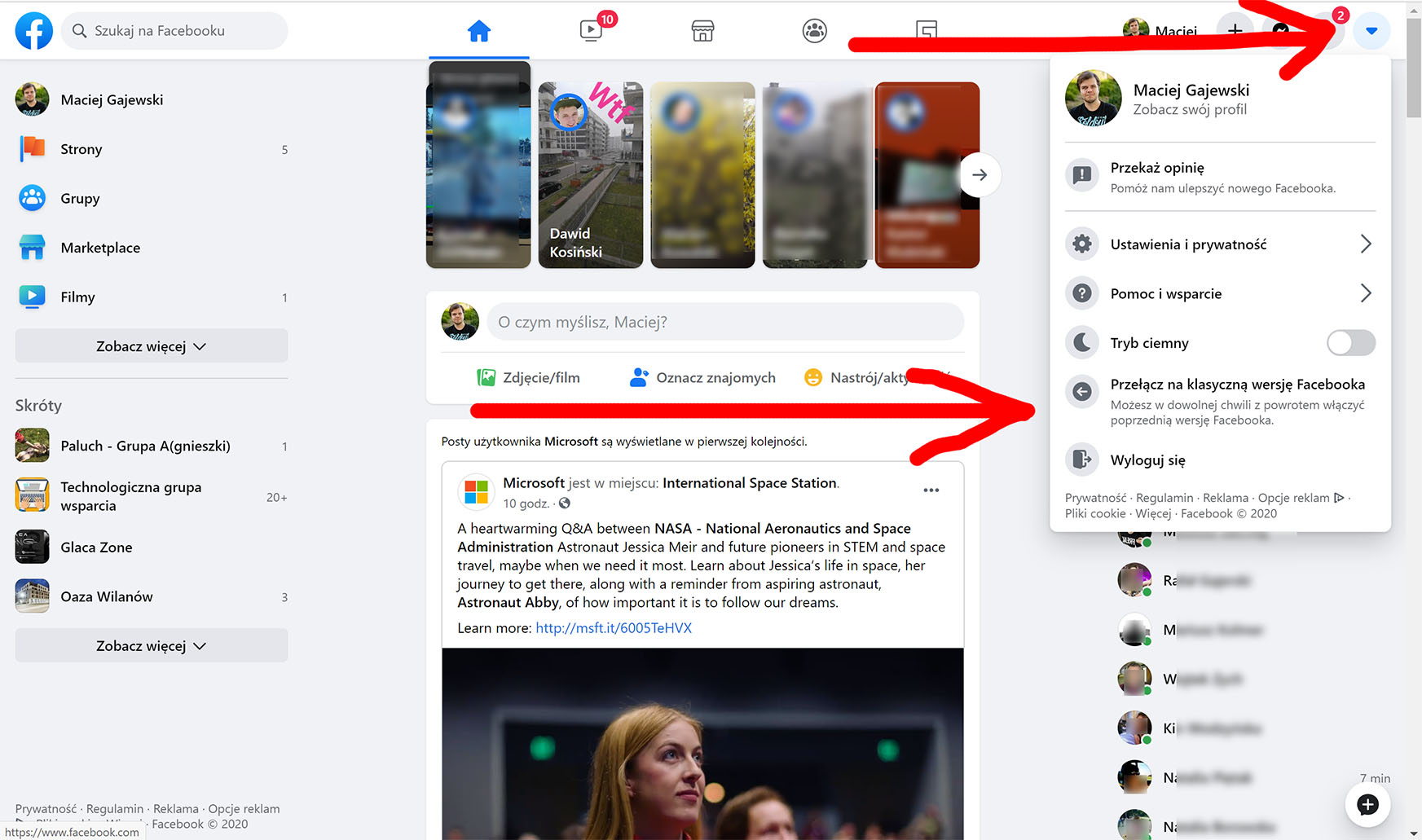Open the Watch video tab
This screenshot has height=840, width=1422.
(591, 31)
